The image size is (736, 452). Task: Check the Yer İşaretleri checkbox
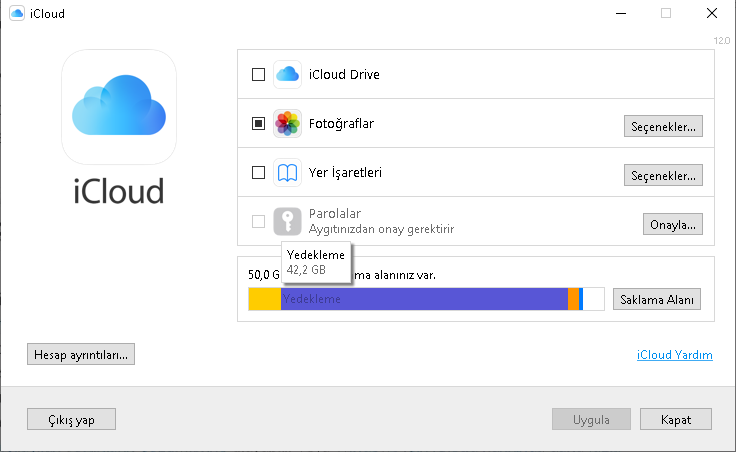(x=258, y=173)
